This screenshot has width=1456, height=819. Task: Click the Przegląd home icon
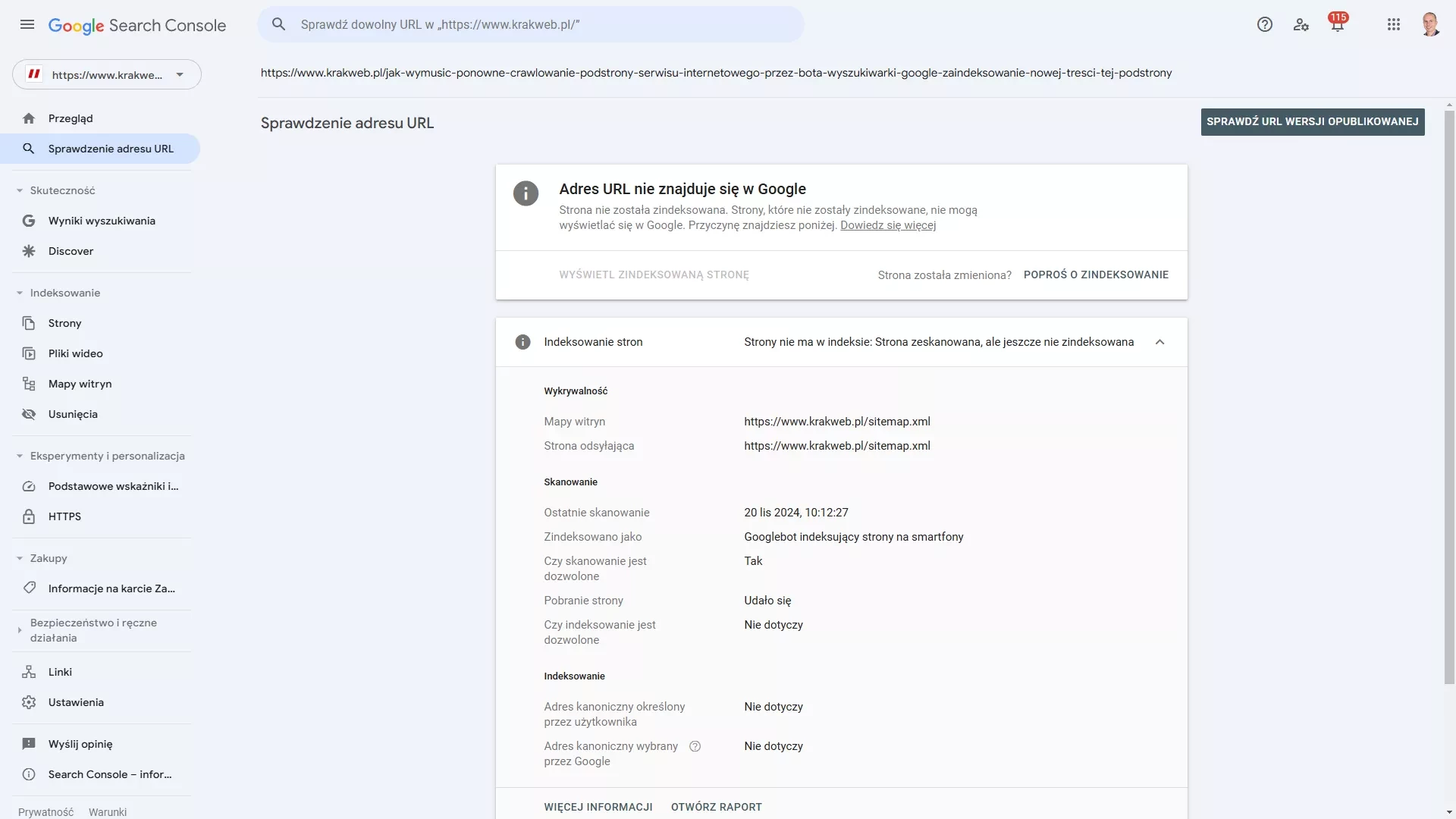(29, 118)
